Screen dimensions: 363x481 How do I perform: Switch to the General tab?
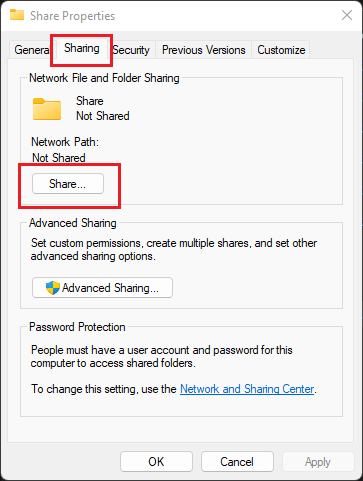click(x=31, y=50)
